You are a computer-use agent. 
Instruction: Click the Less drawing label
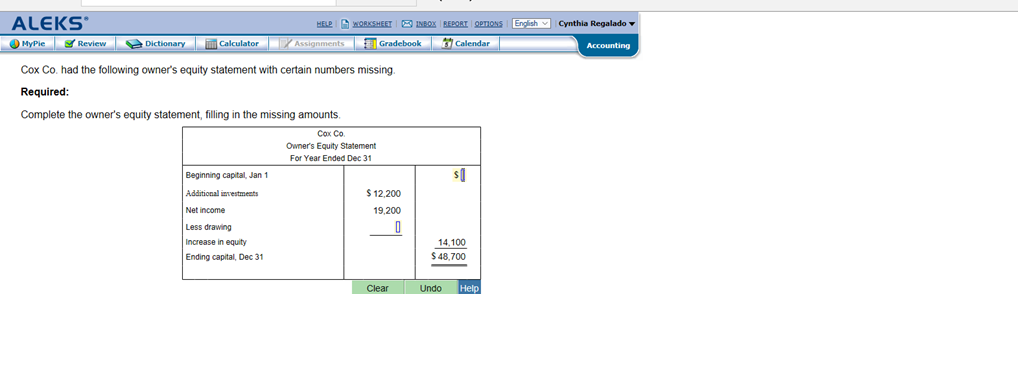208,227
